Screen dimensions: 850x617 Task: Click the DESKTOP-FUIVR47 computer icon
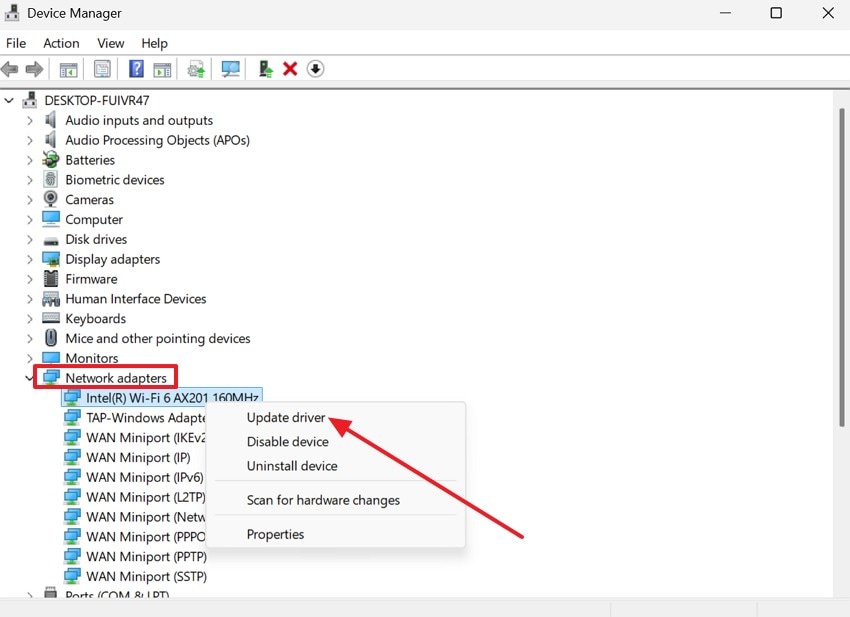(x=30, y=100)
